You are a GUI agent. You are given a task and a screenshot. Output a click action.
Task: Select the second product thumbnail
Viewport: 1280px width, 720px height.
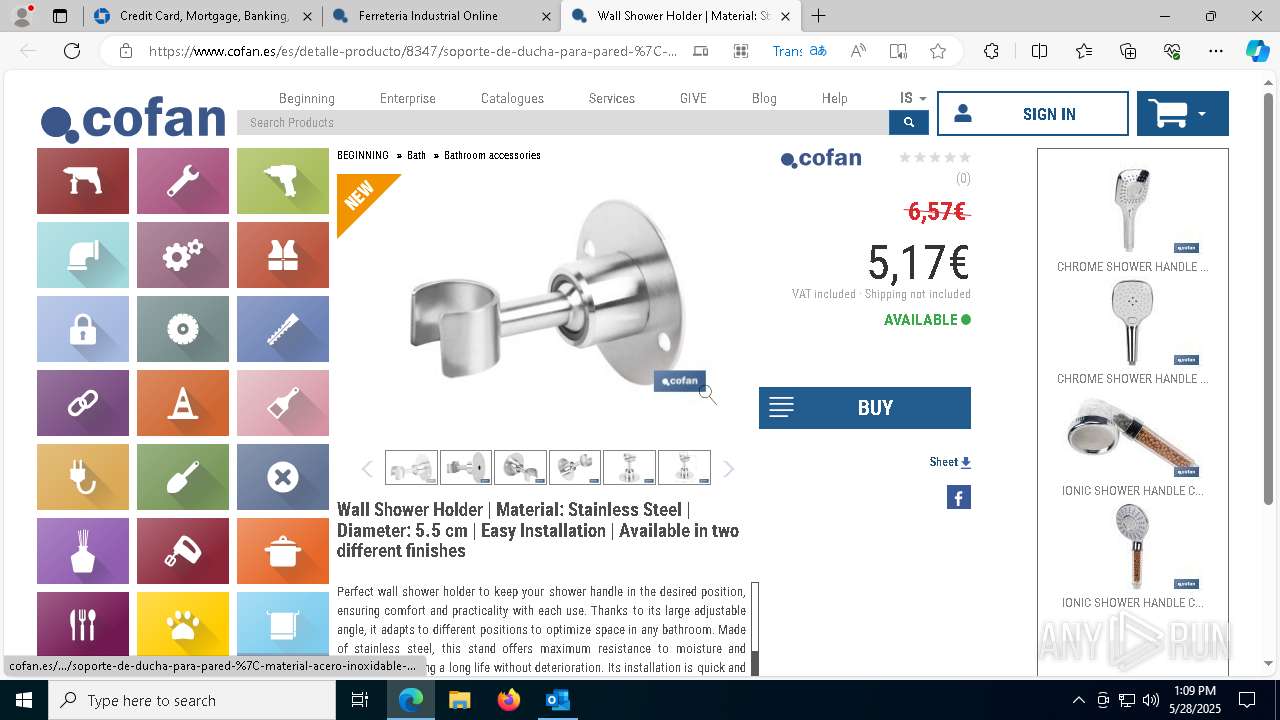466,468
